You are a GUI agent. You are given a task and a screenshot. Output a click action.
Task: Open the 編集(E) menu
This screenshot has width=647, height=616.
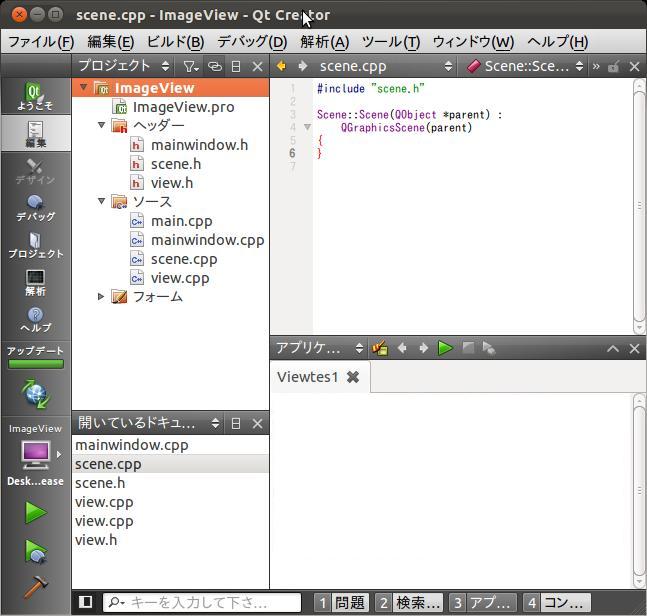coord(111,42)
